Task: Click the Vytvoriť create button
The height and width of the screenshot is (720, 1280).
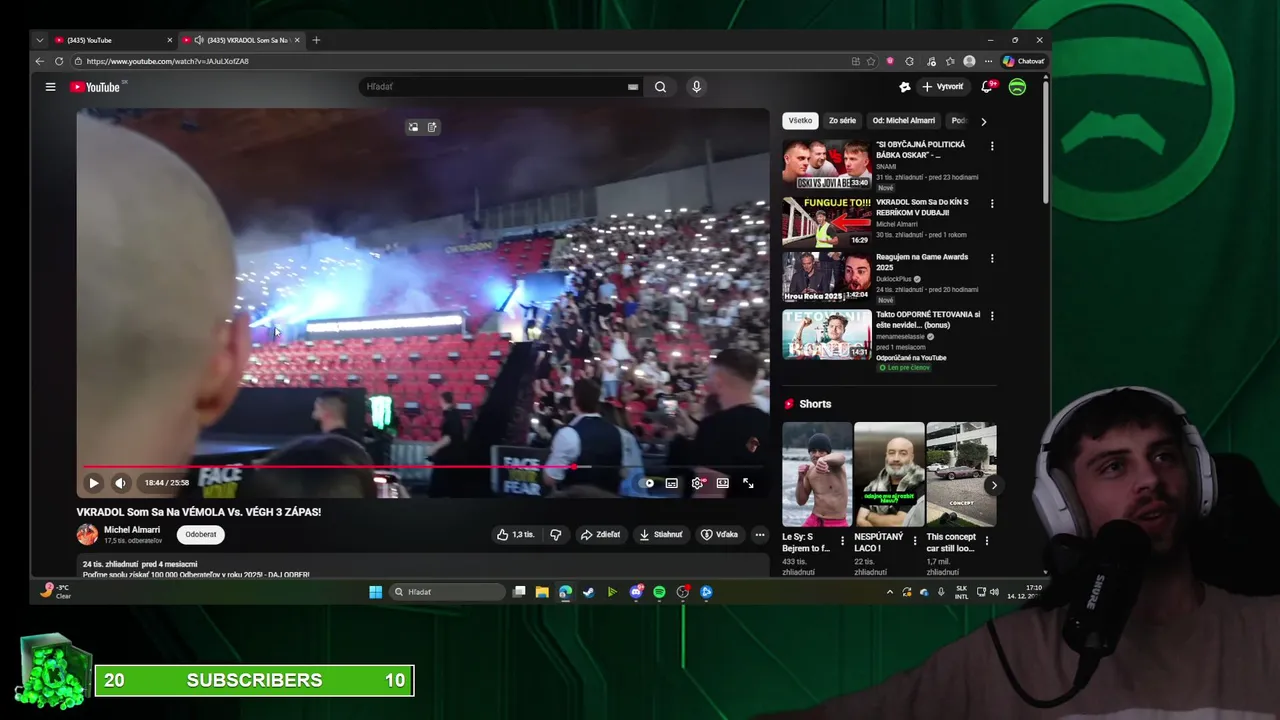Action: (x=942, y=87)
